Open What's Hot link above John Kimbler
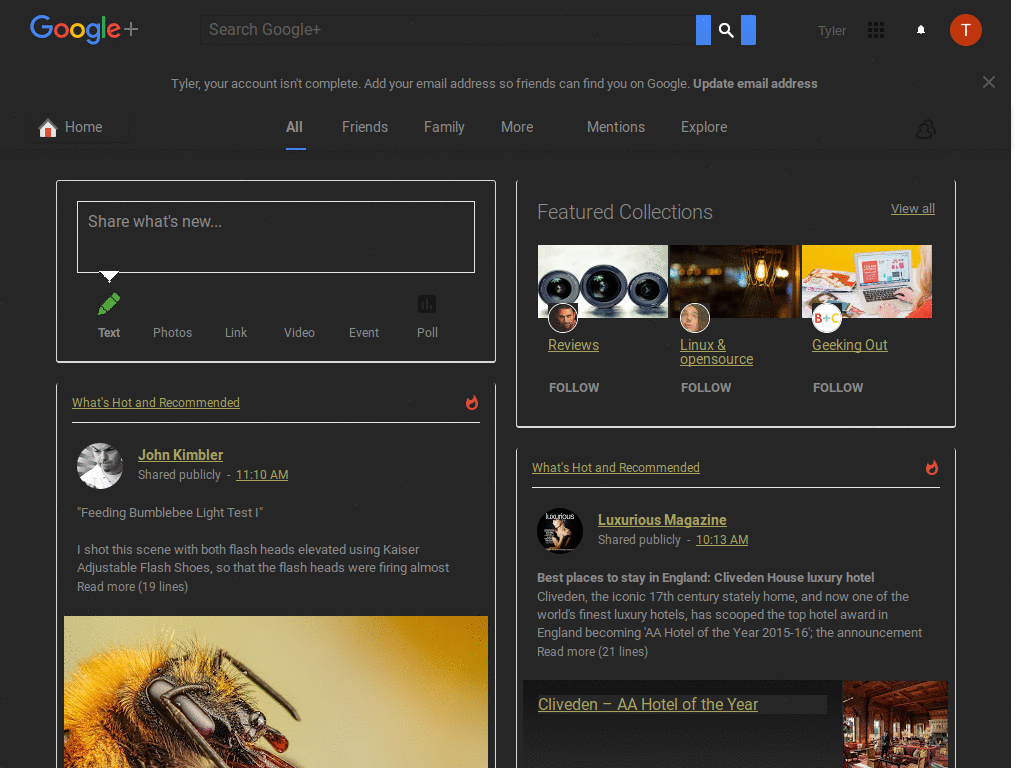The height and width of the screenshot is (768, 1024). coord(155,402)
